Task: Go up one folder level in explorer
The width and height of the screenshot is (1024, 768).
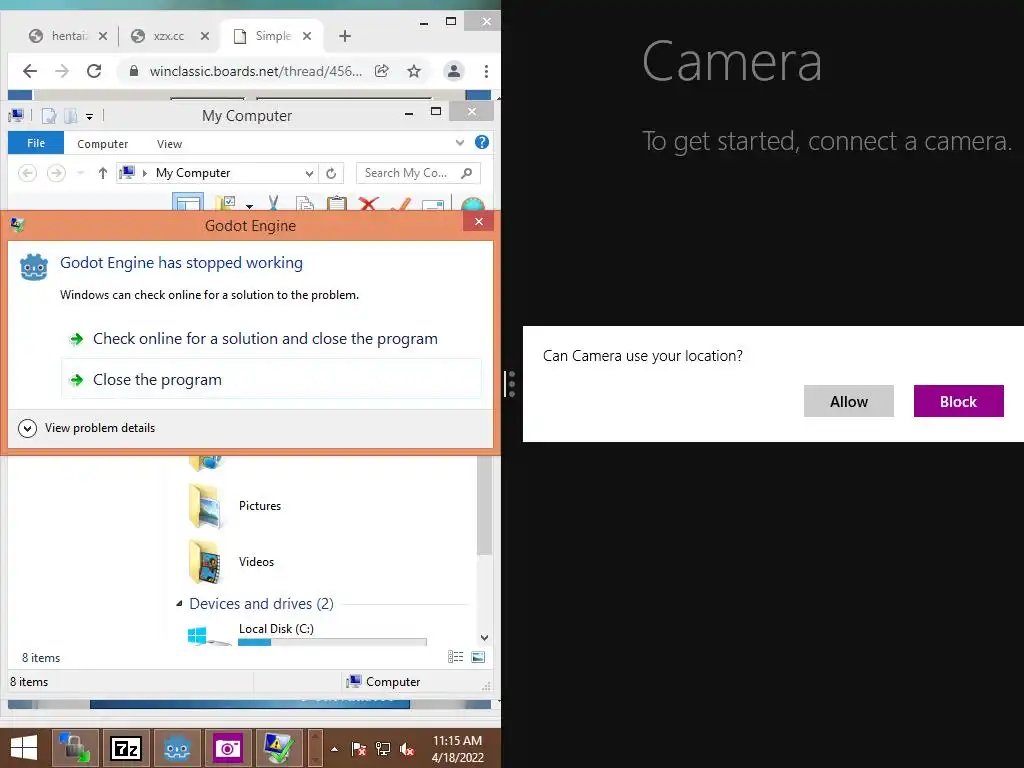Action: click(103, 173)
